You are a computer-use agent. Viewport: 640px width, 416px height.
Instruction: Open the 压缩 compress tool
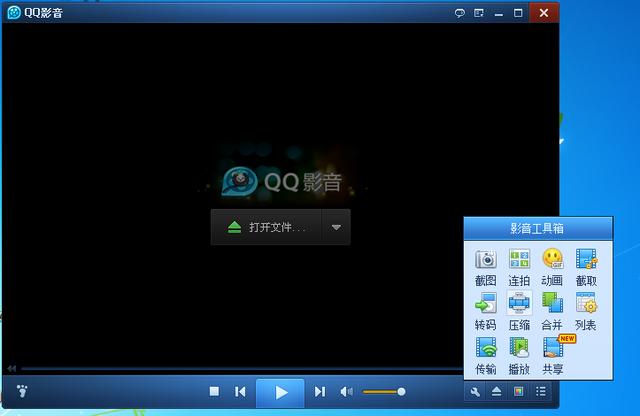coord(519,311)
